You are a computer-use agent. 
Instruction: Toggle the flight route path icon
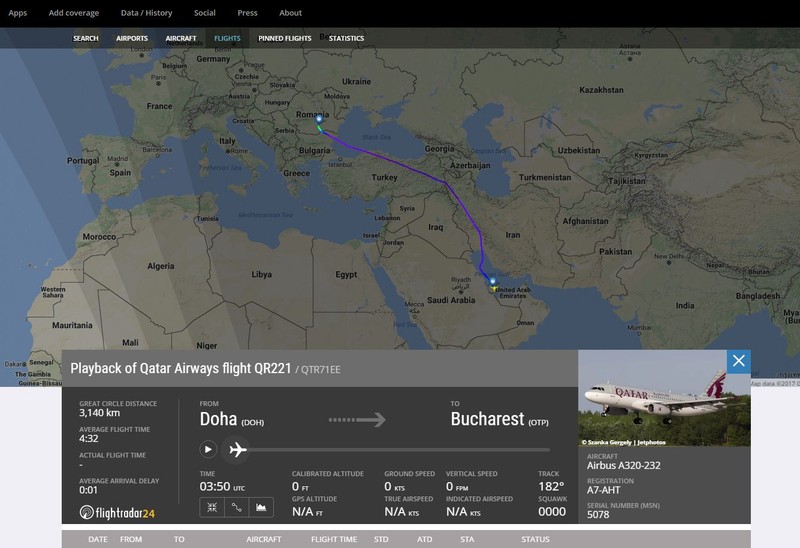(x=236, y=507)
